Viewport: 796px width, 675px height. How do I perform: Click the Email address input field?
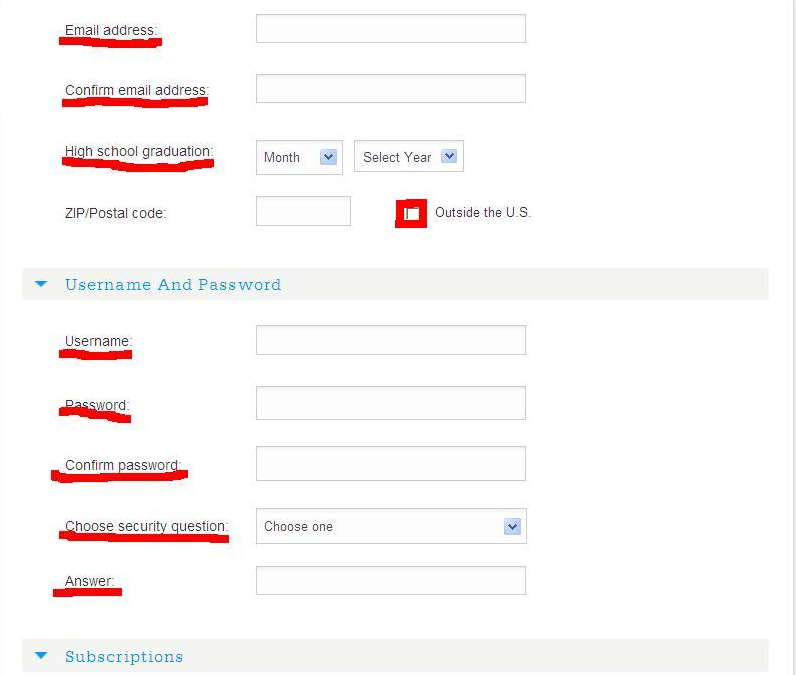pos(390,28)
